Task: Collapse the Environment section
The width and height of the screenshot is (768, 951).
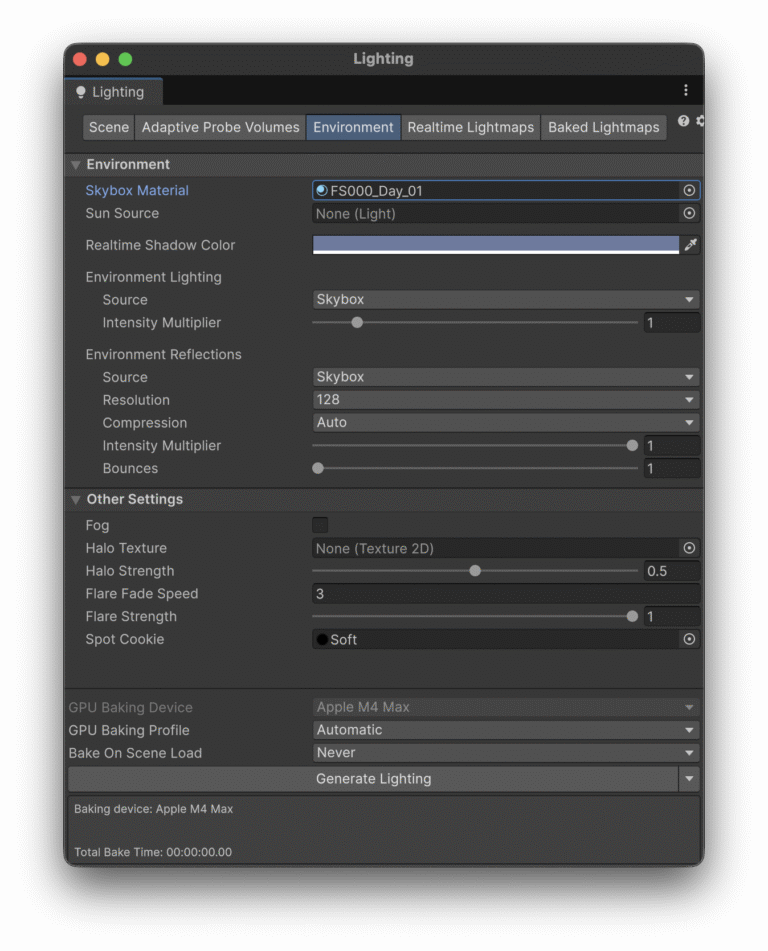Action: 75,164
